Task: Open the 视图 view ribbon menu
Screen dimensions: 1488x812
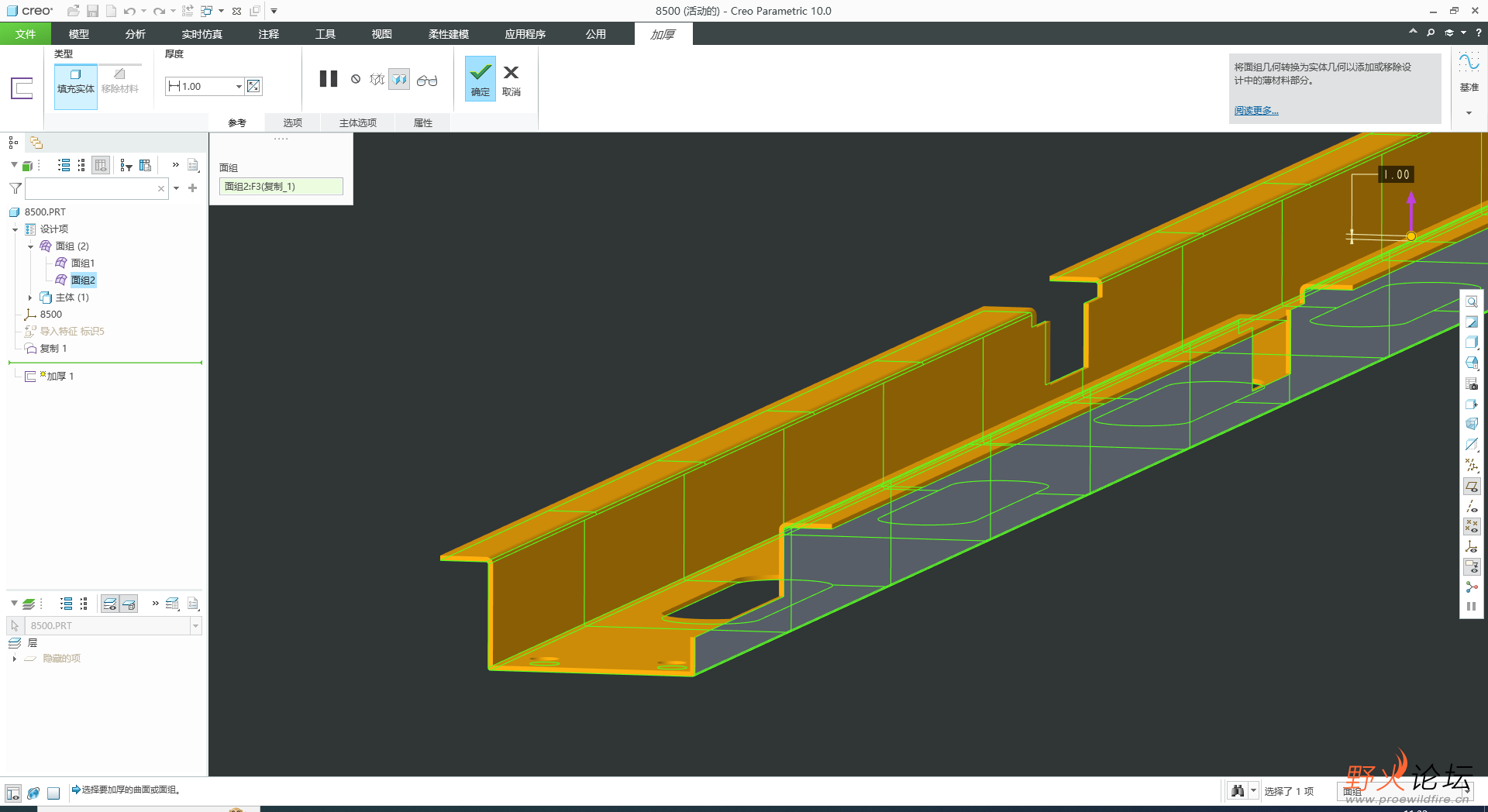Action: click(x=381, y=34)
